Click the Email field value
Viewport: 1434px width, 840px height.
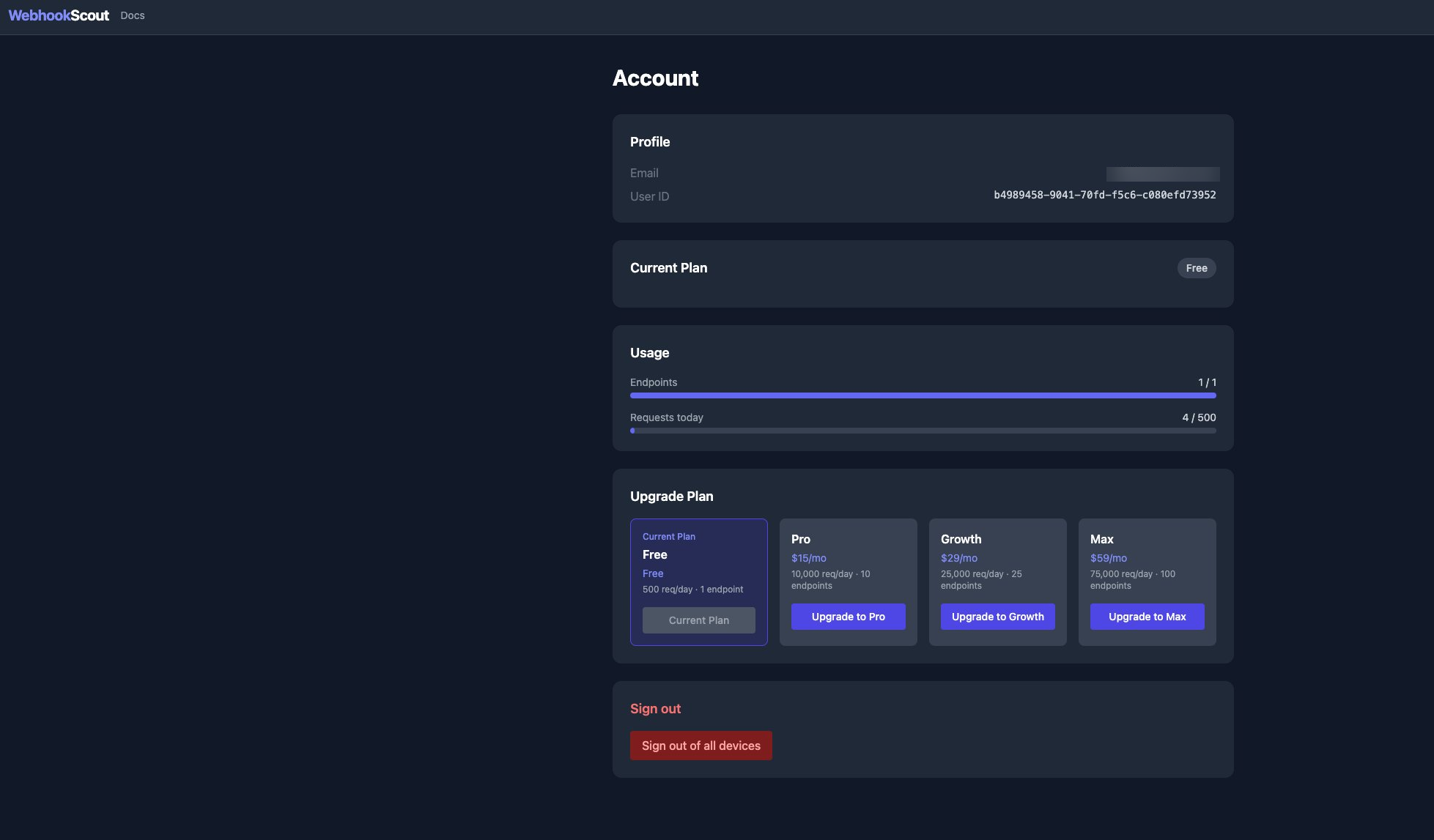click(x=1162, y=174)
